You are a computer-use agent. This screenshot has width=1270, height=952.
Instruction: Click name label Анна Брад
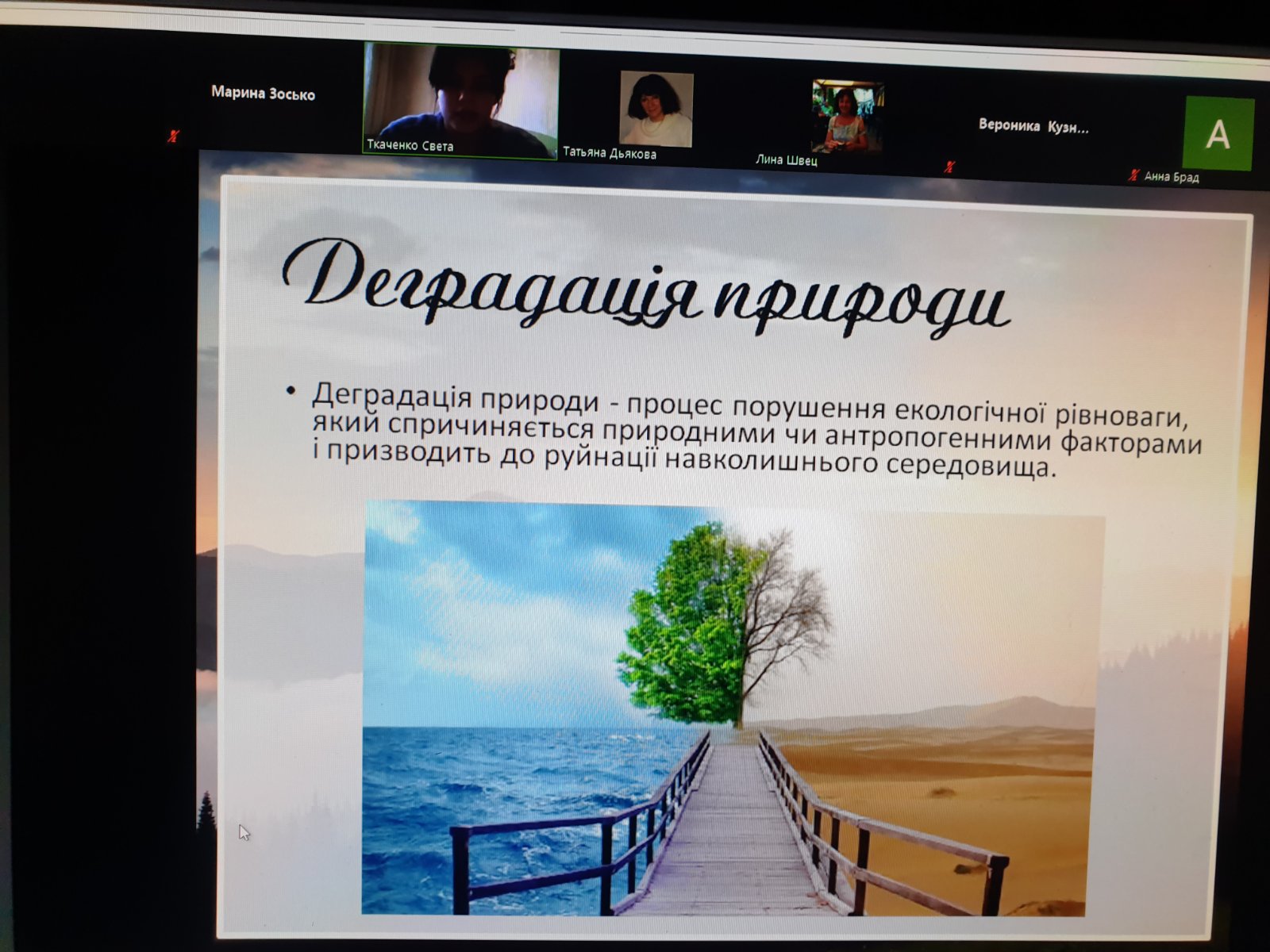(x=1172, y=177)
